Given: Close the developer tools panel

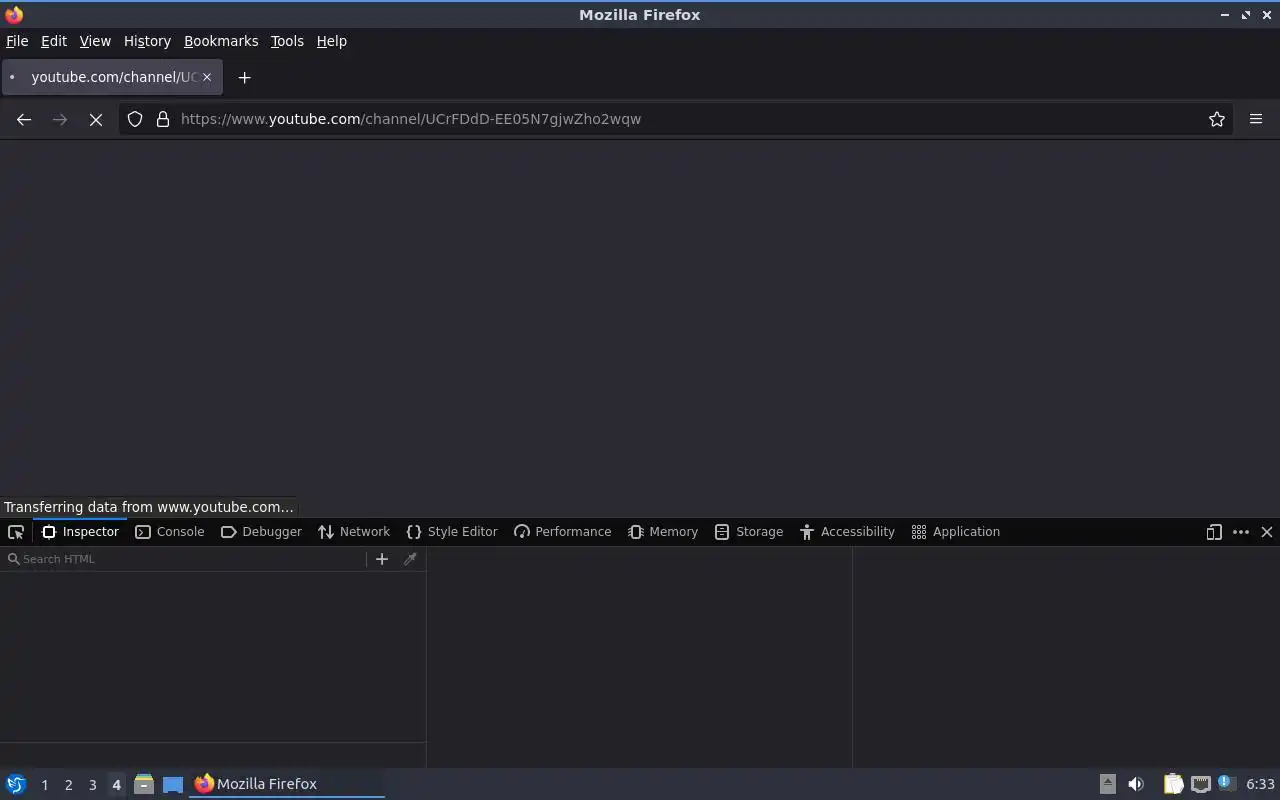Looking at the screenshot, I should coord(1267,532).
